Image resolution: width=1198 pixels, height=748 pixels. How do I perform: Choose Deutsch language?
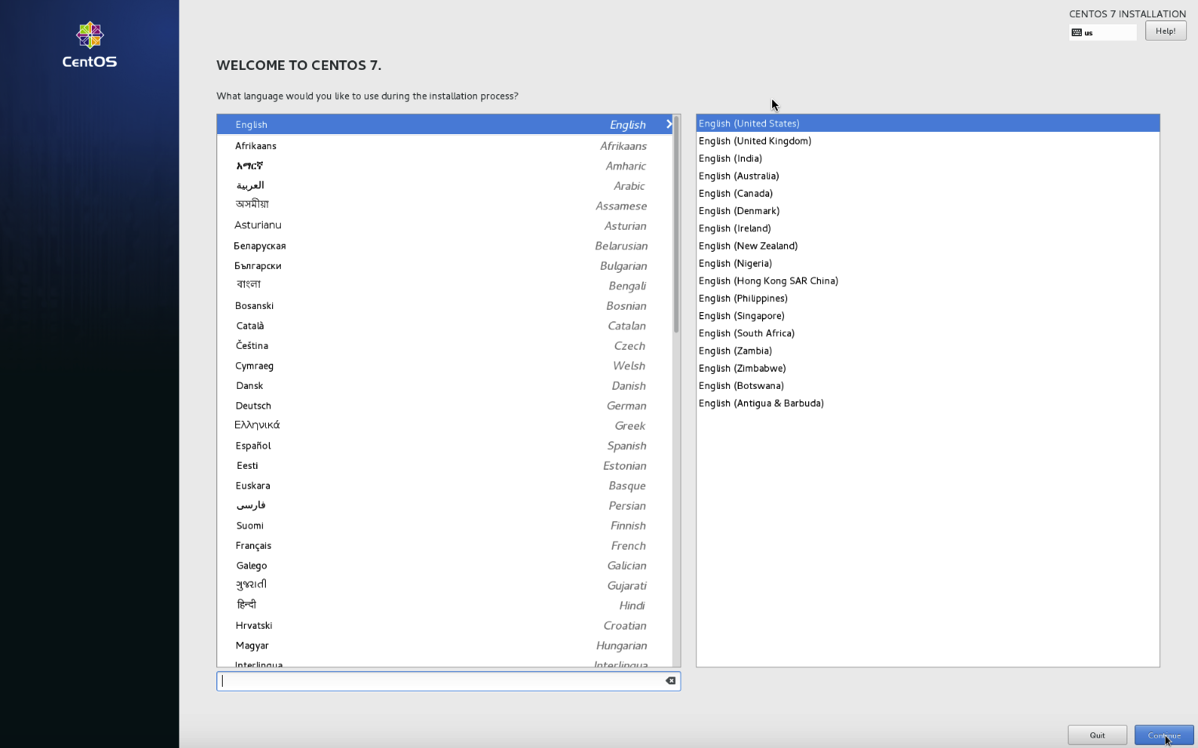pyautogui.click(x=445, y=405)
